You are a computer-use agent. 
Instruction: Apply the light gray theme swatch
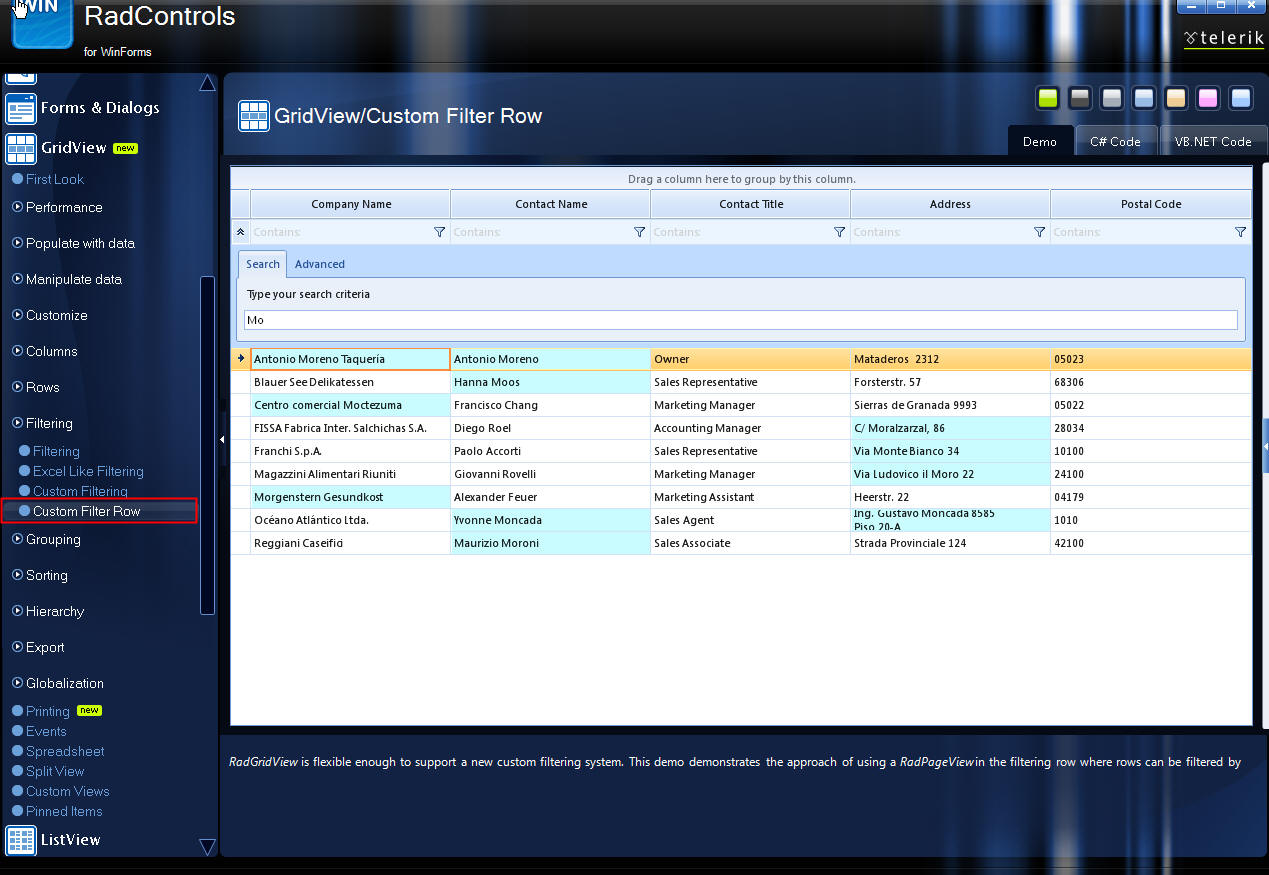[x=1112, y=98]
